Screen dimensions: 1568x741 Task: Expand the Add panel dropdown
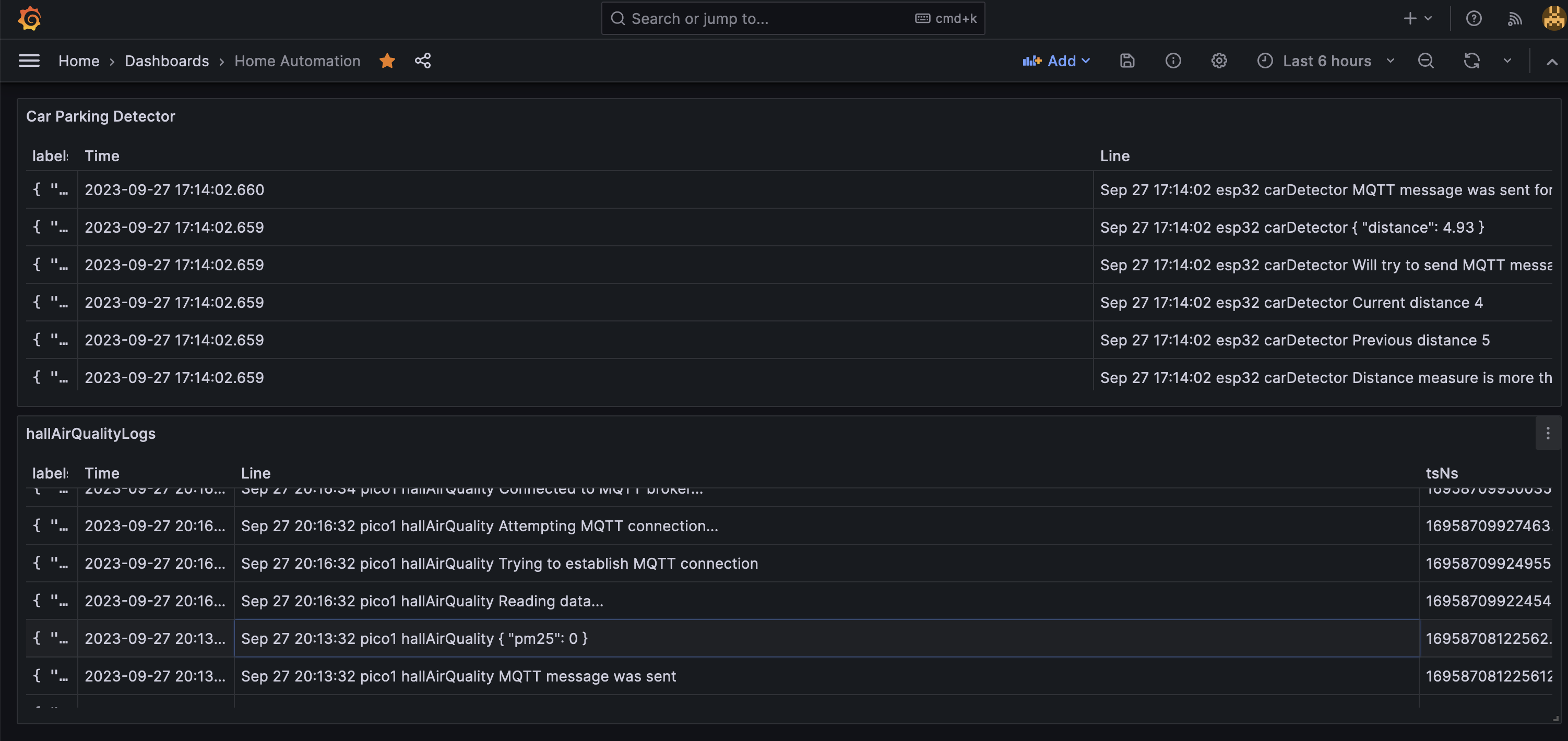[1056, 61]
